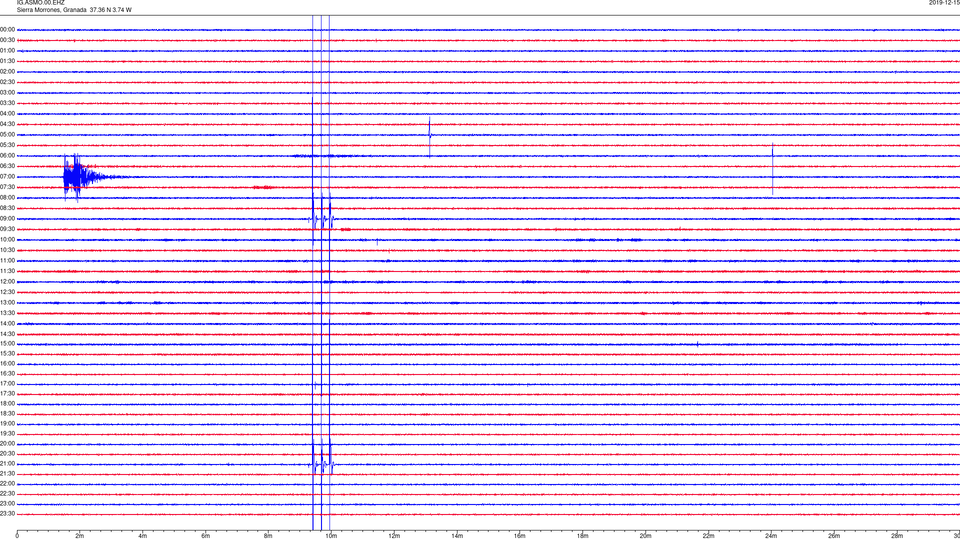960x540 pixels.
Task: Click the station code label "IG.ASMO.00.EHZ"
Action: click(x=40, y=2)
